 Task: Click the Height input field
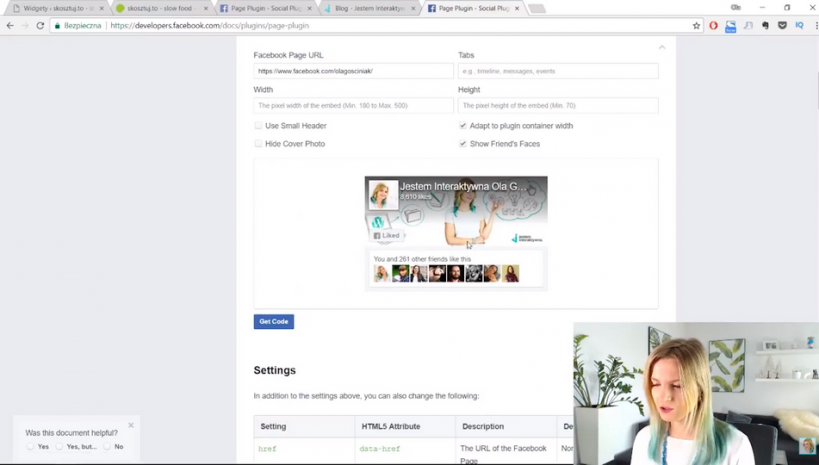558,106
